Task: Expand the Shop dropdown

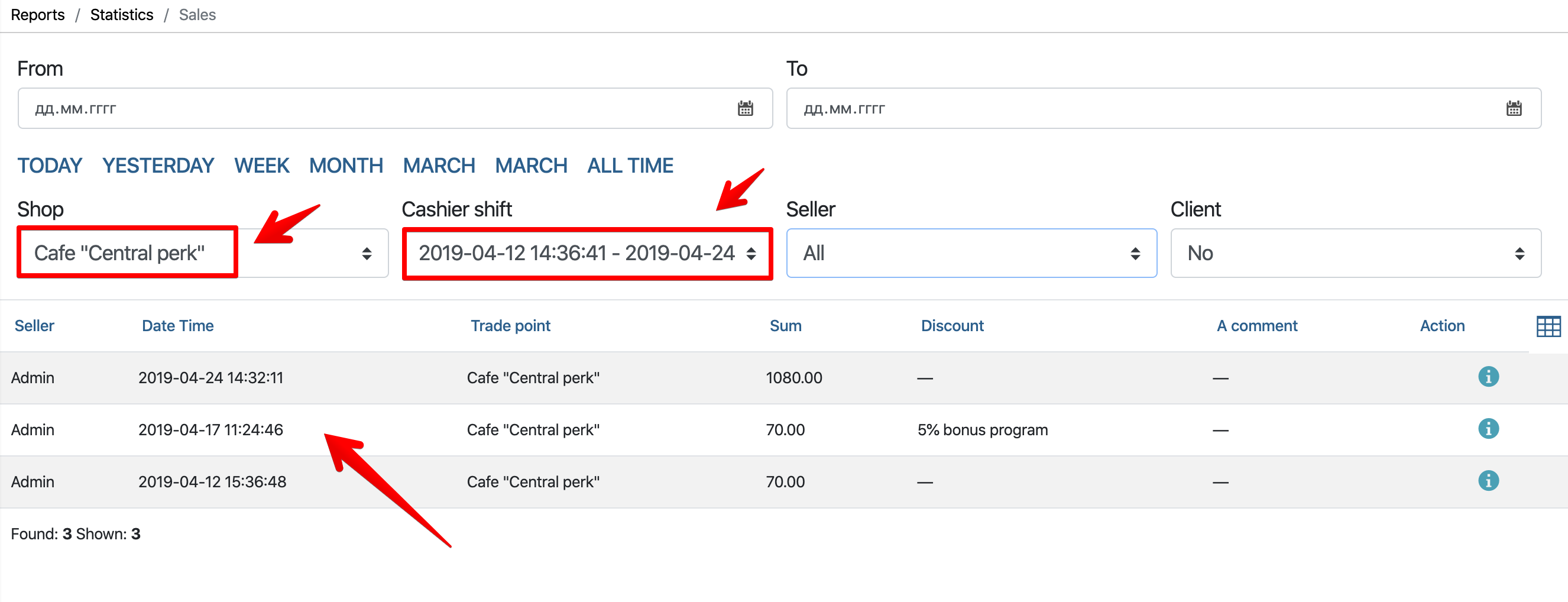Action: (203, 253)
